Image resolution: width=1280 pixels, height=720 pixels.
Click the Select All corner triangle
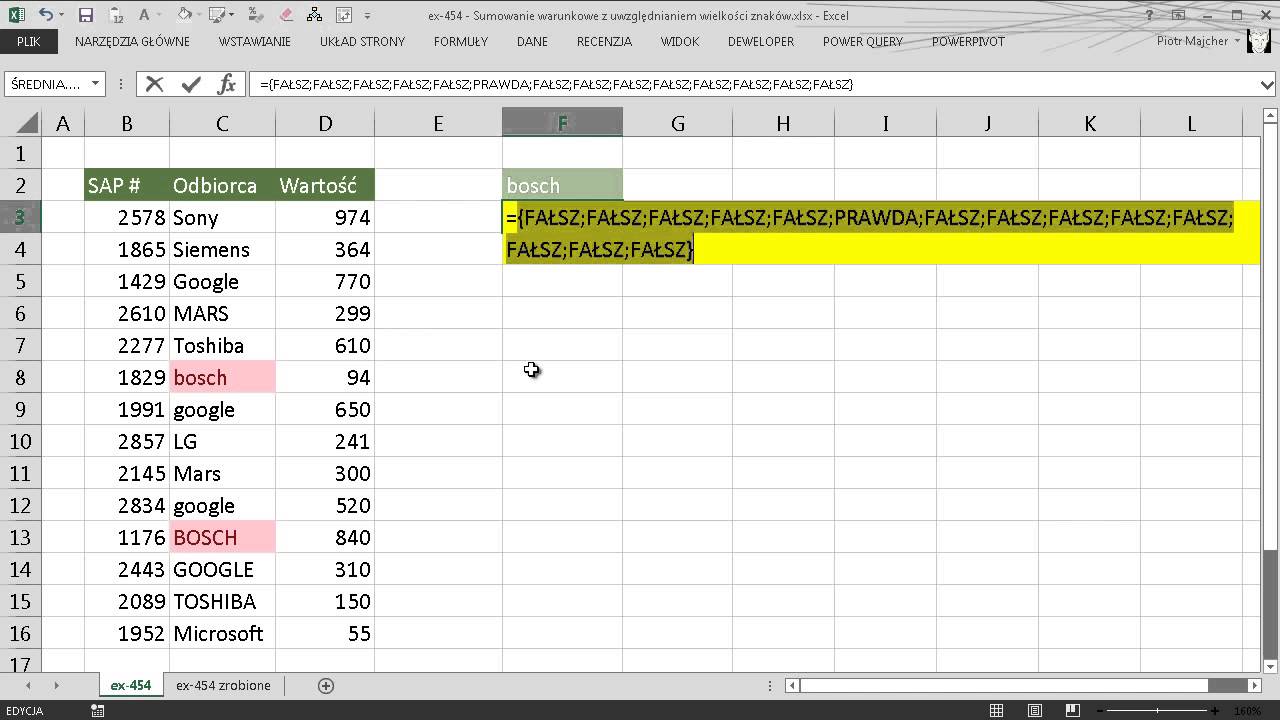pyautogui.click(x=26, y=123)
